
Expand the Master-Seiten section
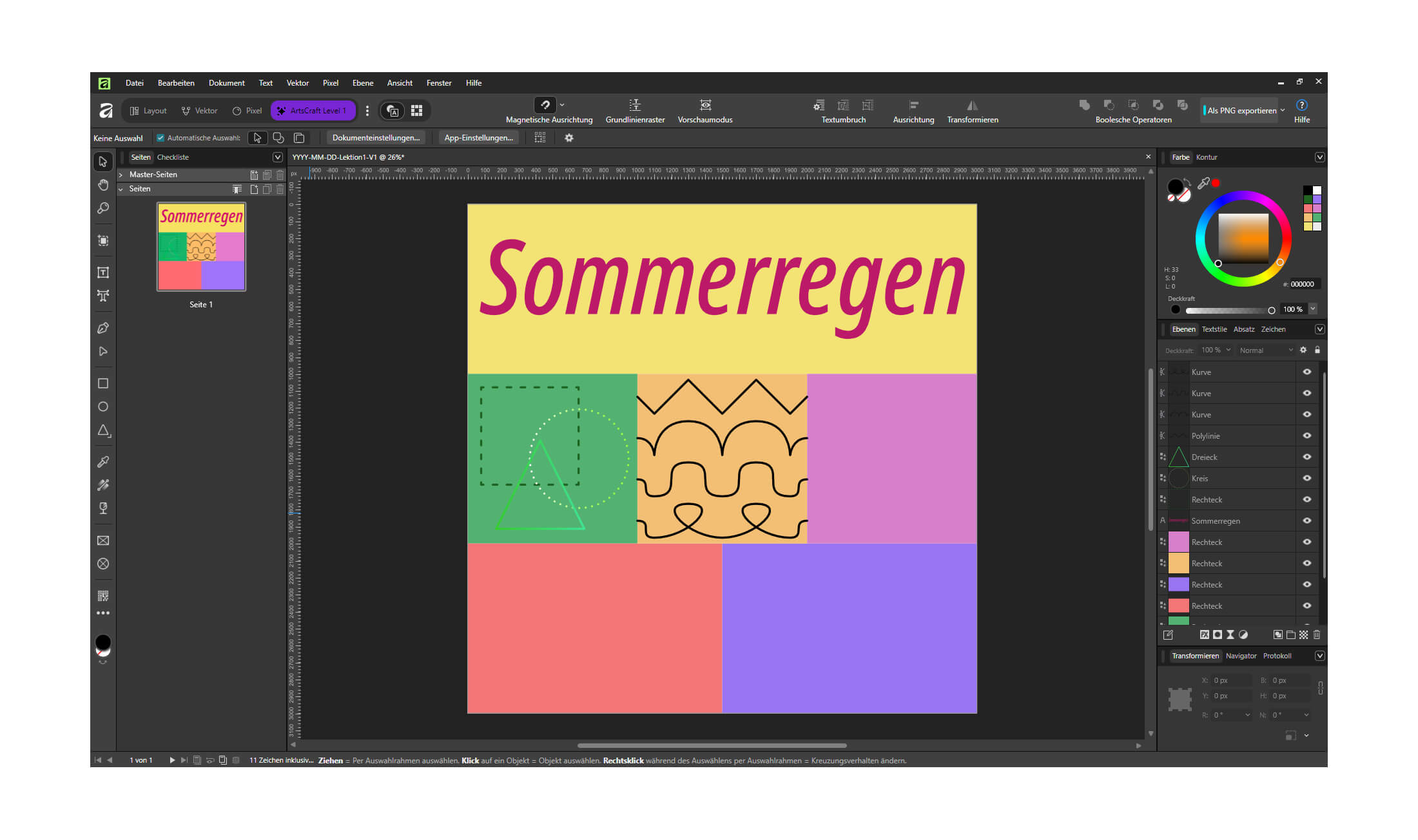[121, 175]
